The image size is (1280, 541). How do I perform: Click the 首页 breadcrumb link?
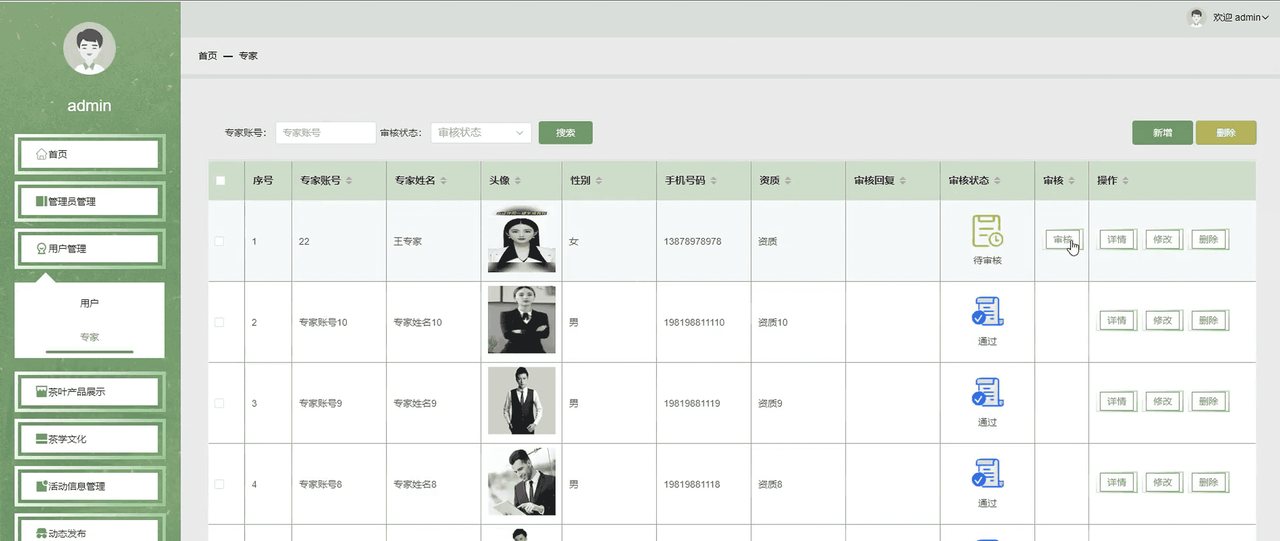[207, 56]
